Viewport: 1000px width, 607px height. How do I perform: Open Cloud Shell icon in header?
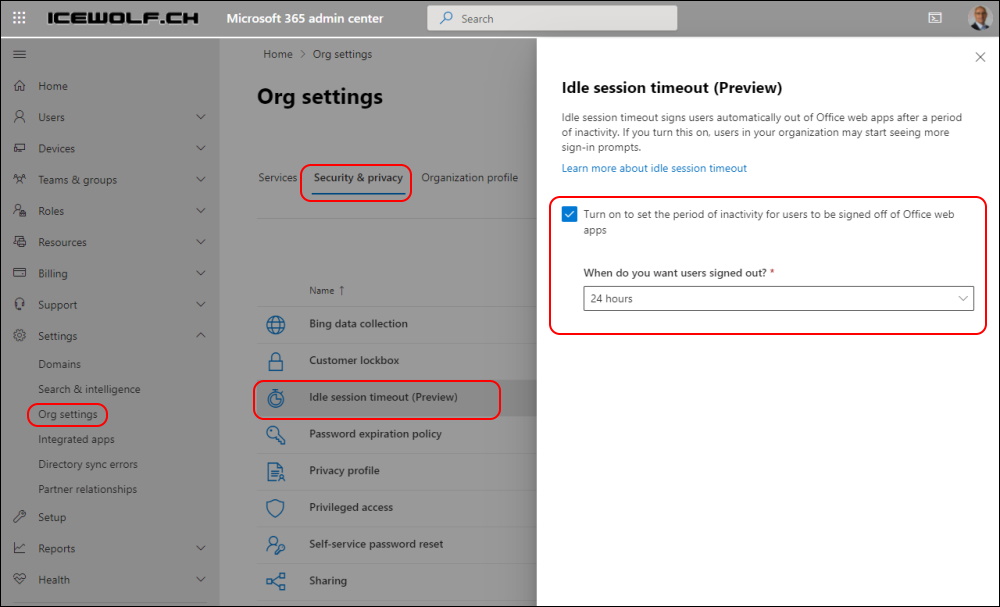(935, 18)
